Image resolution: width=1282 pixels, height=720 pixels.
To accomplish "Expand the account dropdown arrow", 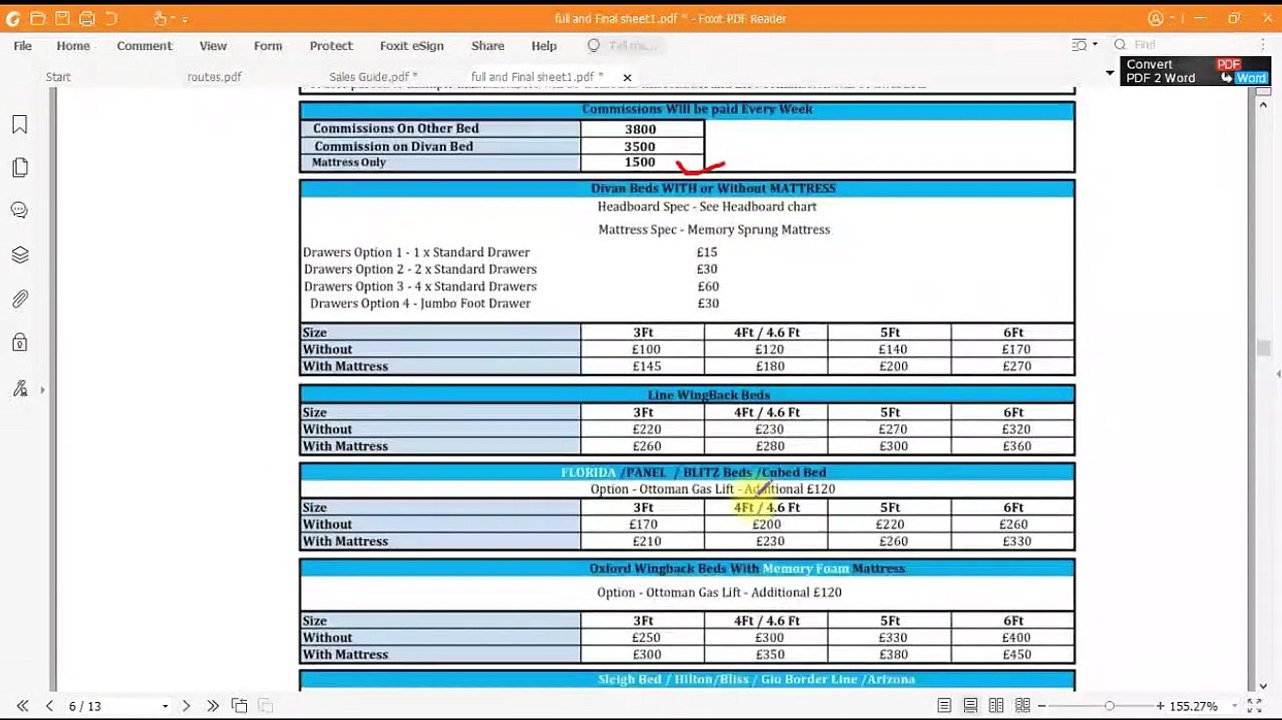I will 1170,19.
